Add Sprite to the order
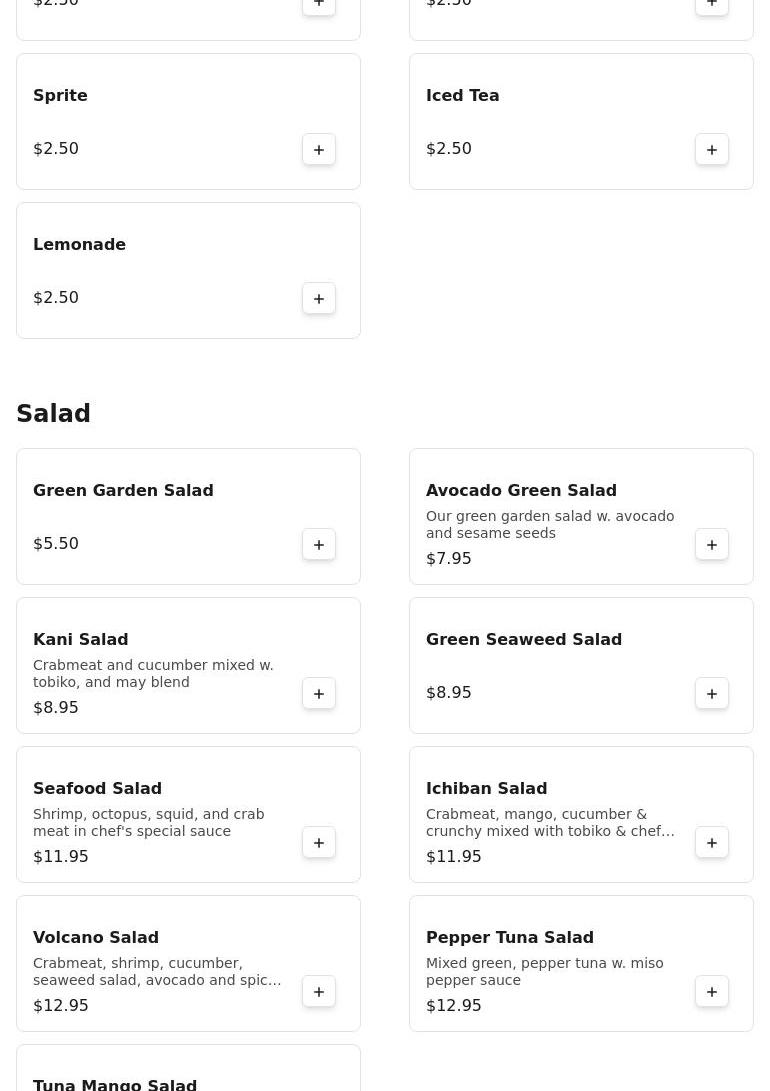 point(319,149)
